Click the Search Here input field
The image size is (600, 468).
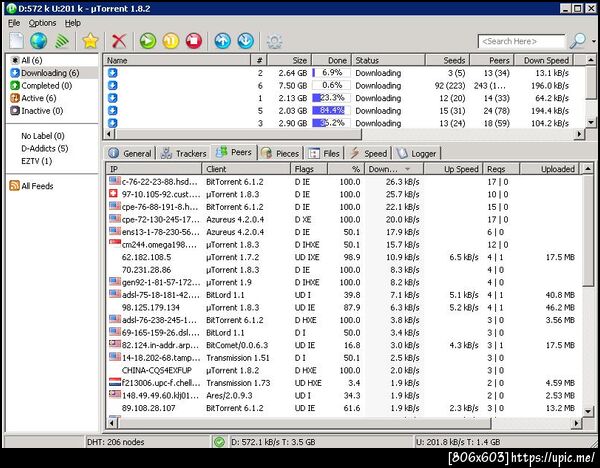pyautogui.click(x=522, y=41)
